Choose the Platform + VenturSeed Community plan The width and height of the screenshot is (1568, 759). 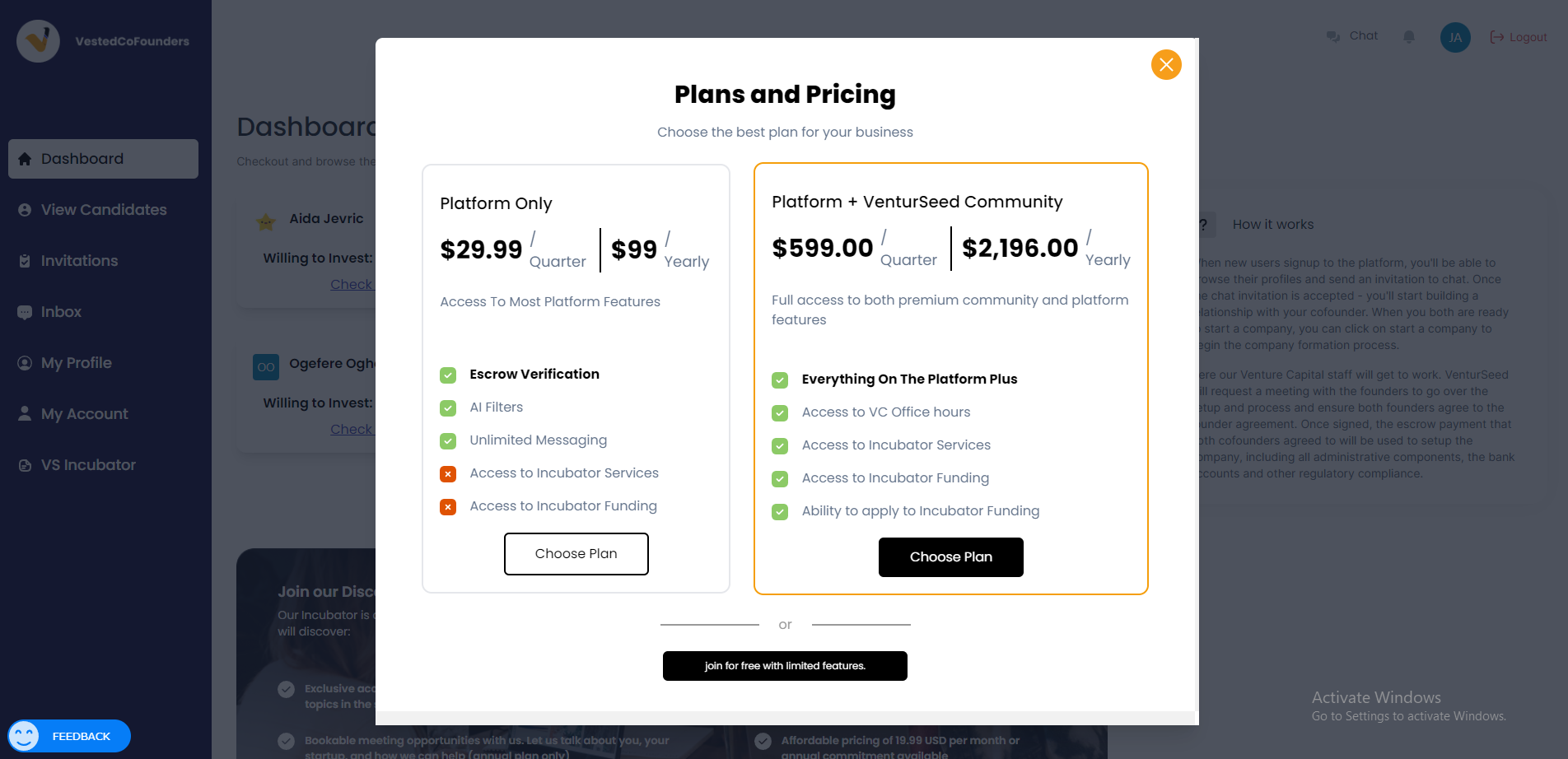950,557
